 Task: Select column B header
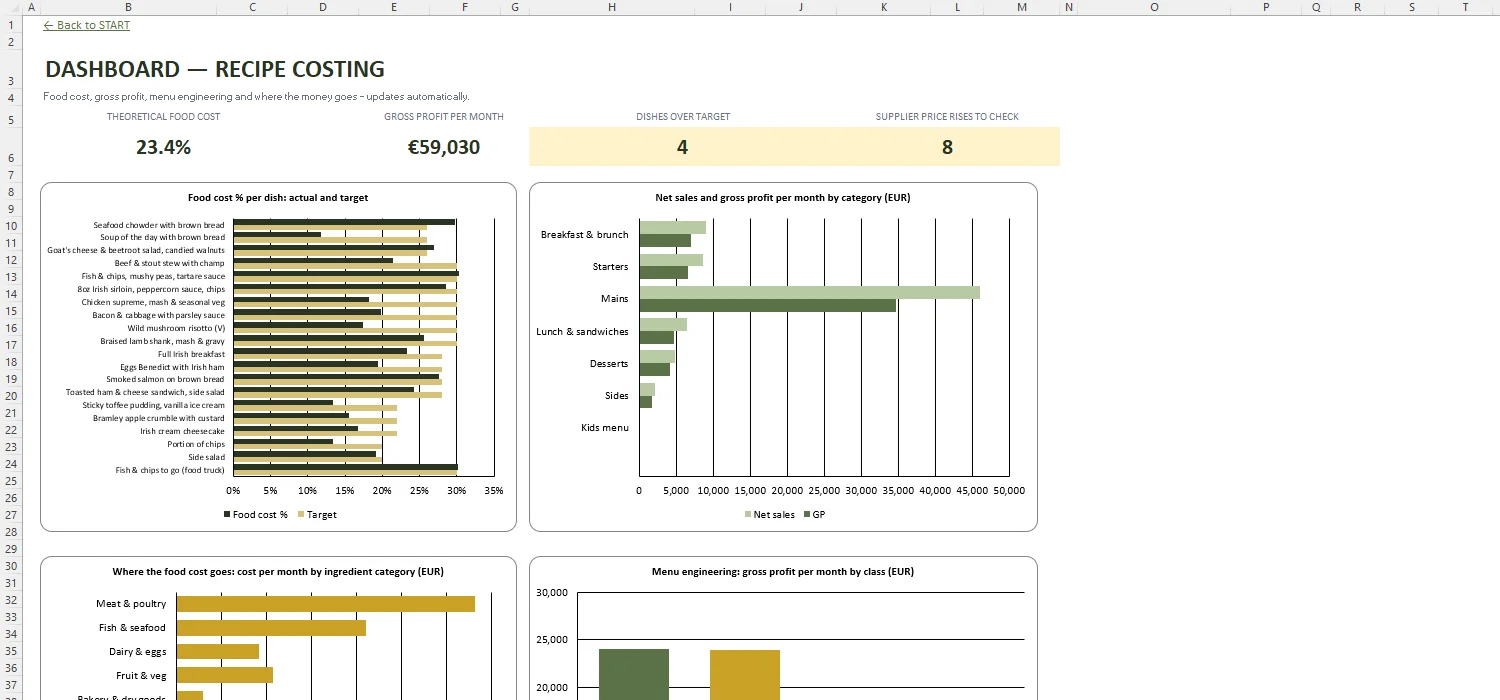pyautogui.click(x=128, y=7)
